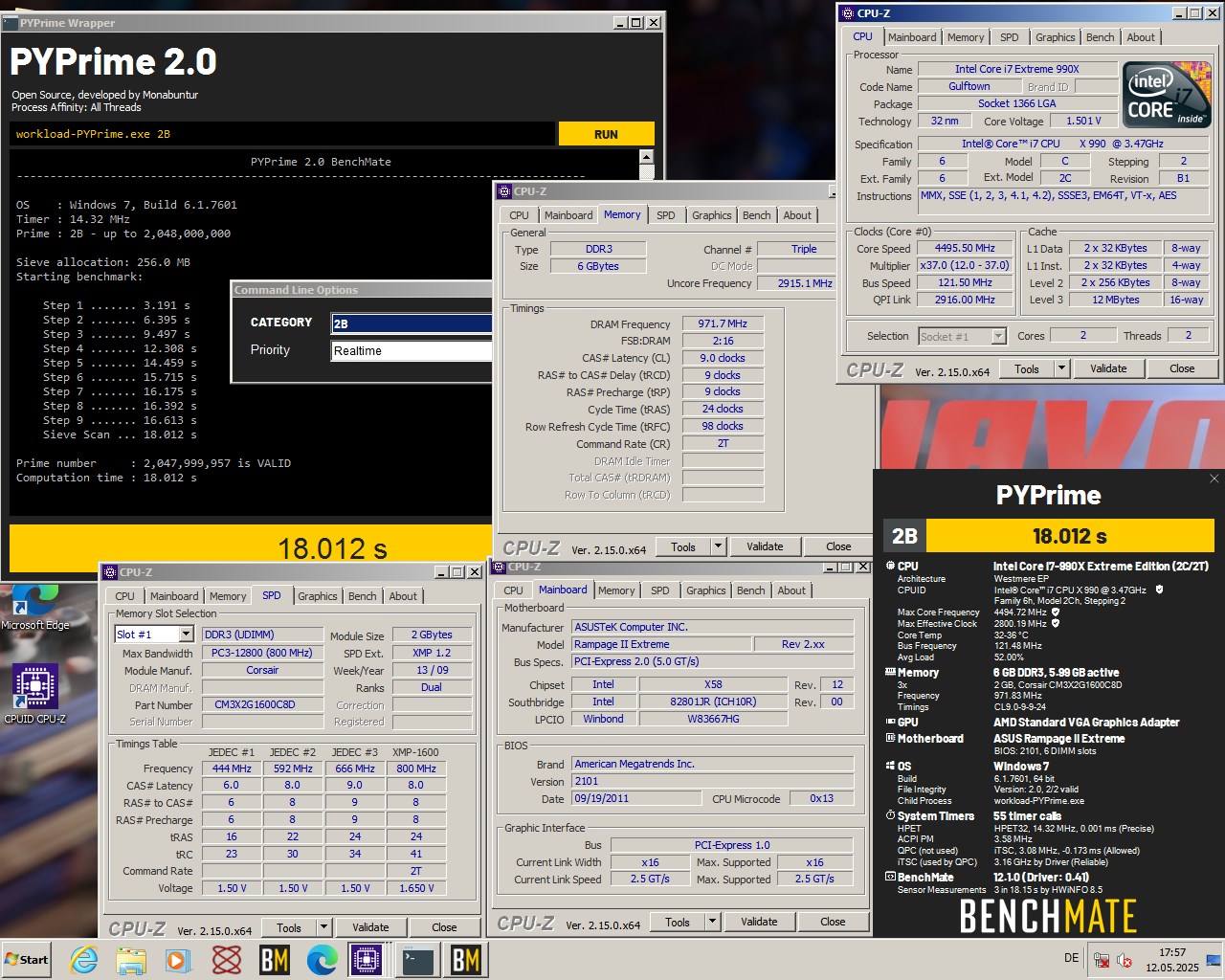The width and height of the screenshot is (1225, 980).
Task: Click the BM icon right of the terminal icon
Action: click(x=466, y=960)
